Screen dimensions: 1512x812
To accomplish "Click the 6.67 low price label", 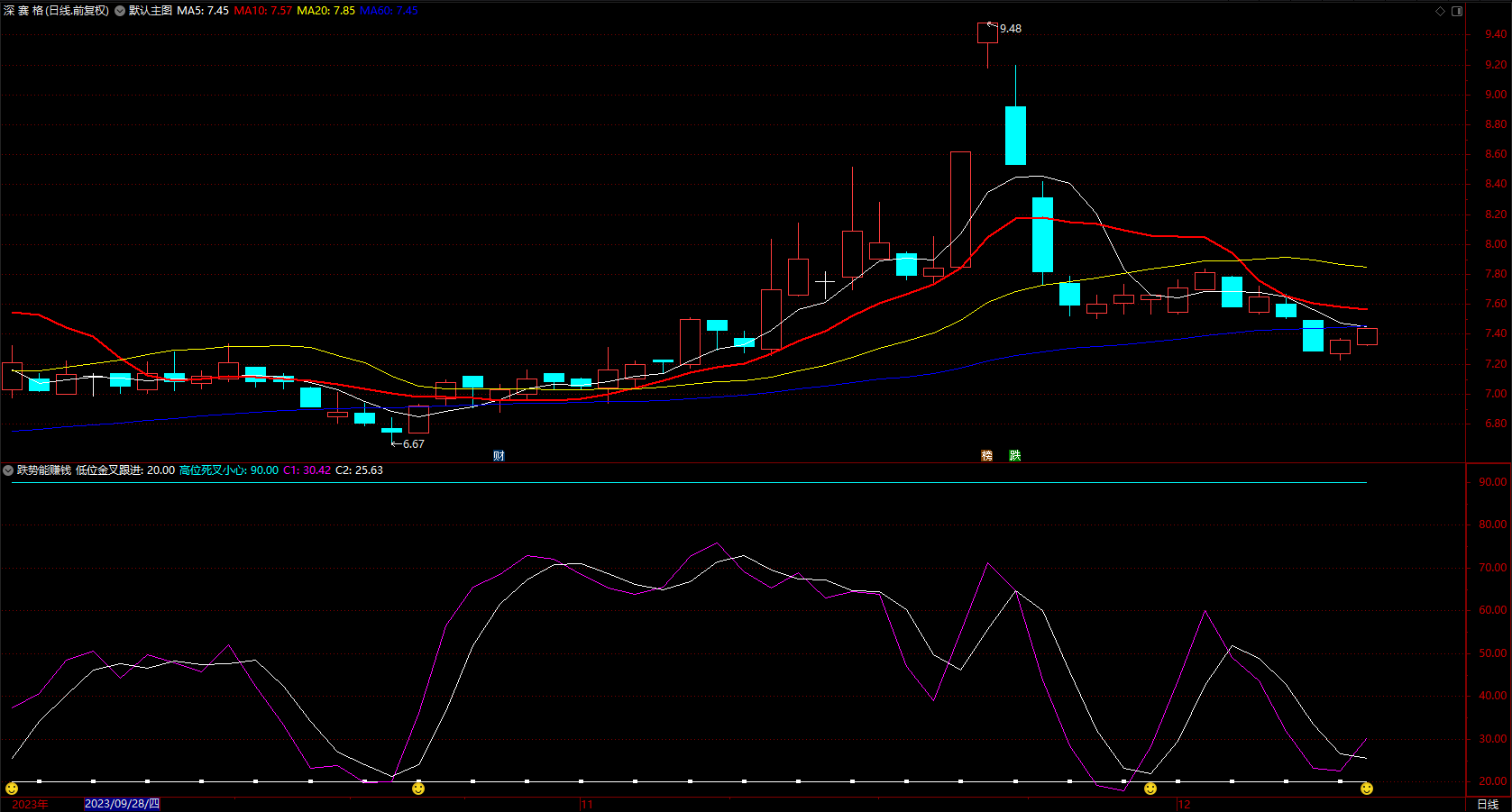I will (x=414, y=444).
